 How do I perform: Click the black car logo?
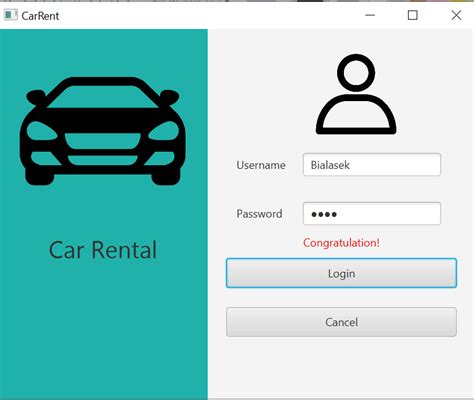coord(102,131)
